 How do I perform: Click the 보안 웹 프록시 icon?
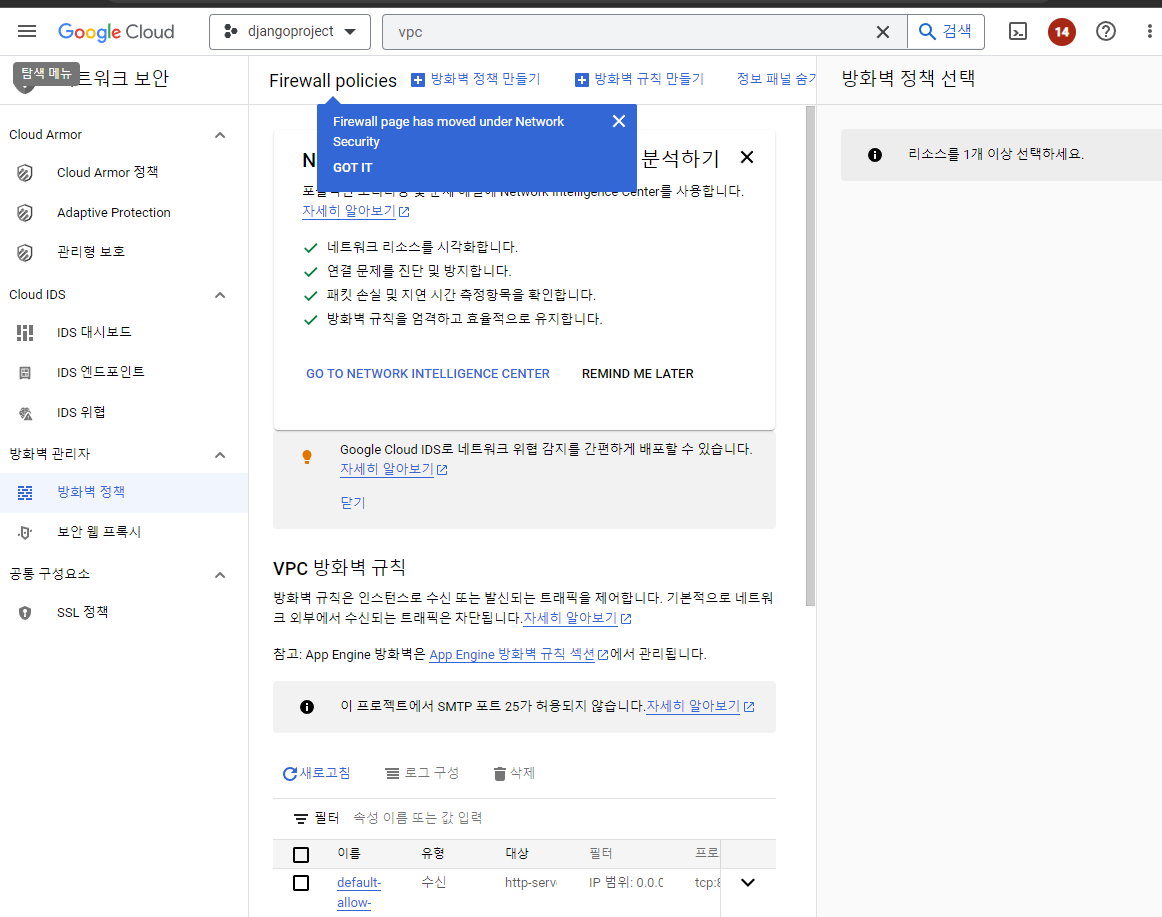pyautogui.click(x=25, y=533)
